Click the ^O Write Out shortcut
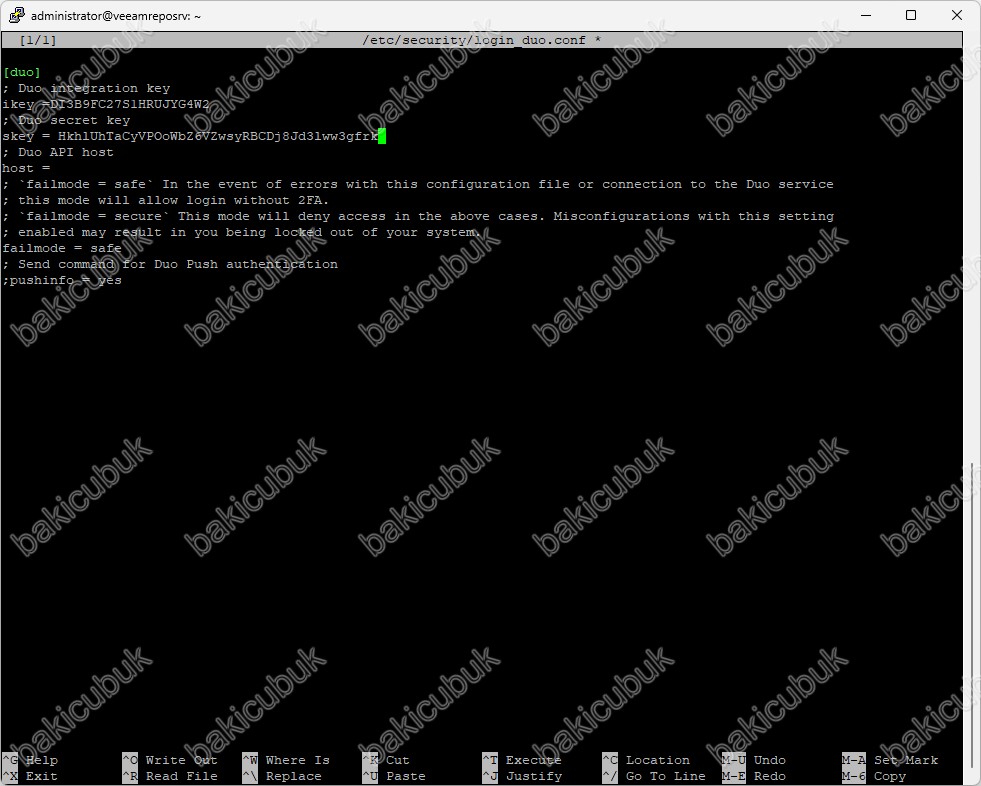 pyautogui.click(x=170, y=760)
